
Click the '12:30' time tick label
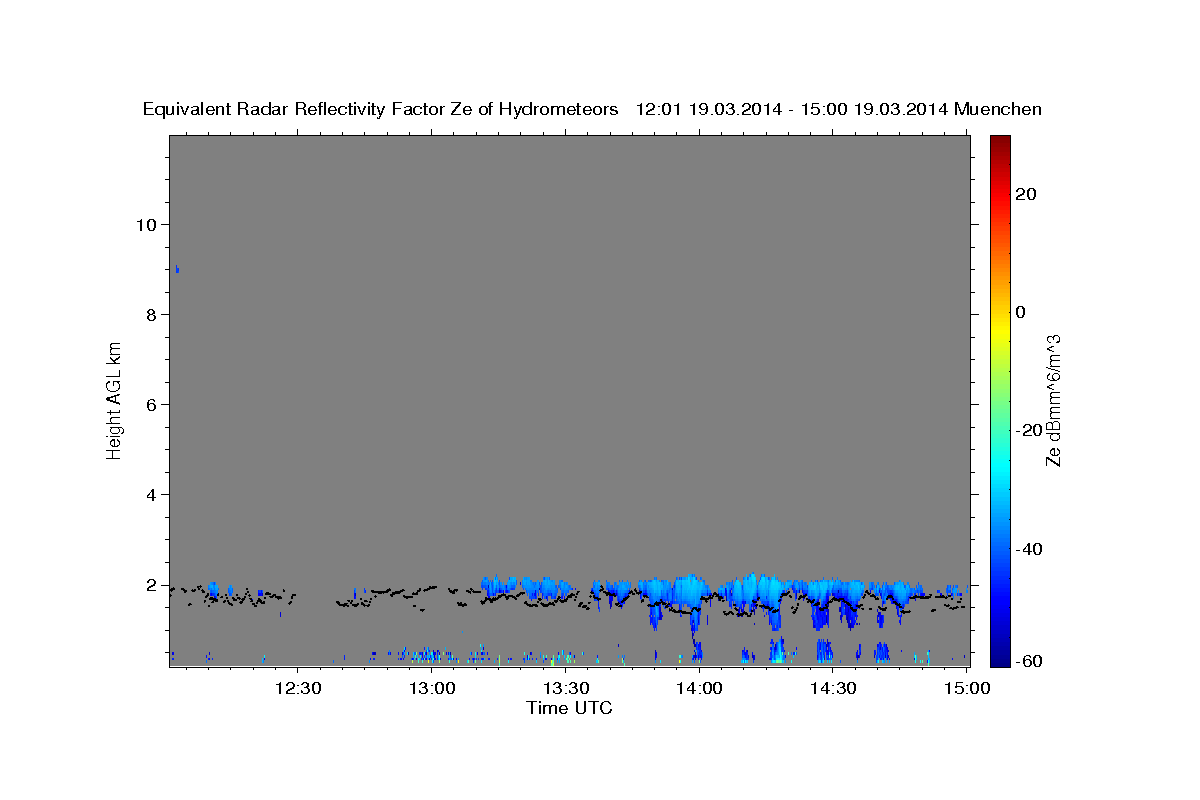coord(298,688)
